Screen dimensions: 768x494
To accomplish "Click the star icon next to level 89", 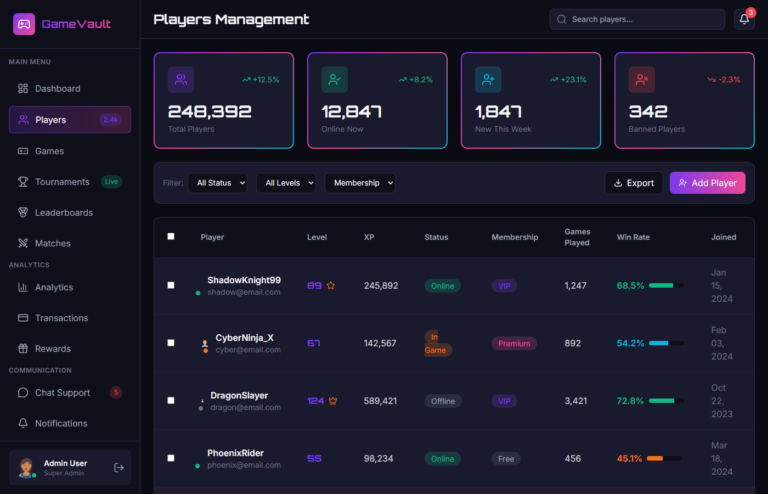I will point(331,286).
